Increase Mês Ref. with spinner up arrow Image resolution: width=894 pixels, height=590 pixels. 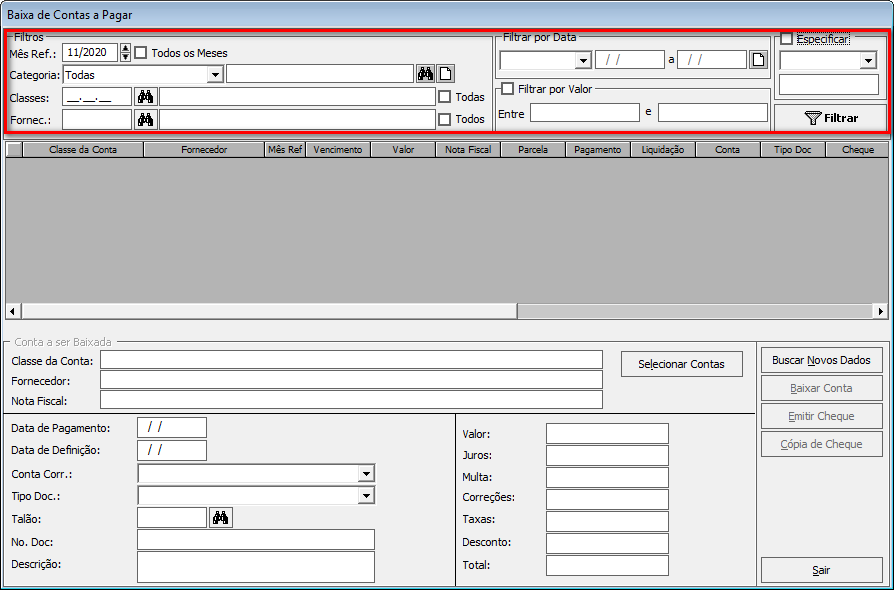125,48
